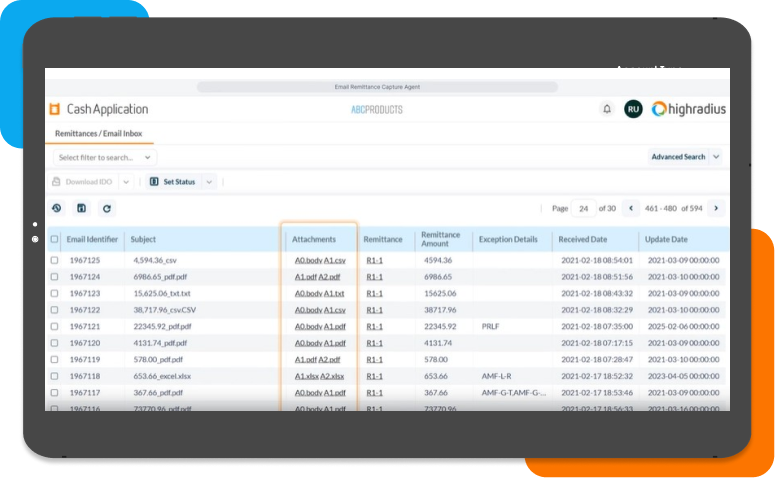The height and width of the screenshot is (478, 775).
Task: Go to the previous page arrow
Action: (631, 208)
